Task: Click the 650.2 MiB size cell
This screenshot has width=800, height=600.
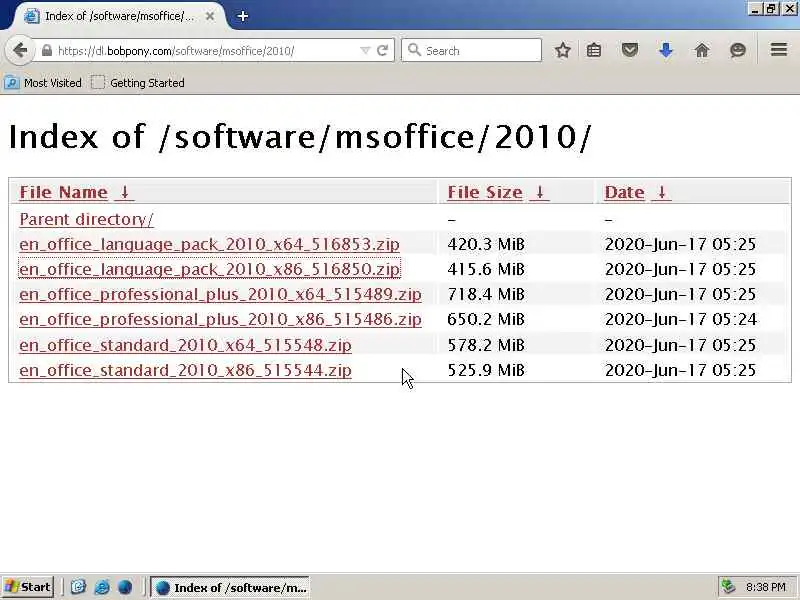Action: 486,319
